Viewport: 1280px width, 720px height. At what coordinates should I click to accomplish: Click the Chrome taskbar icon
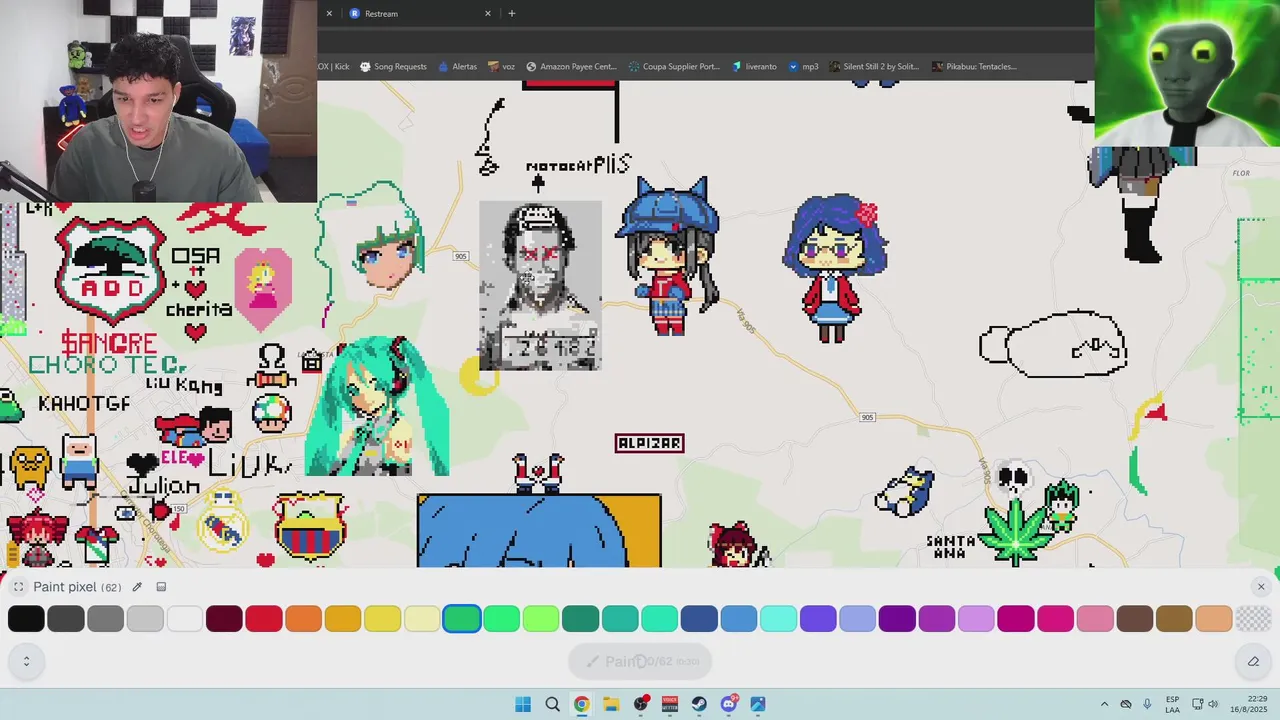click(x=581, y=704)
